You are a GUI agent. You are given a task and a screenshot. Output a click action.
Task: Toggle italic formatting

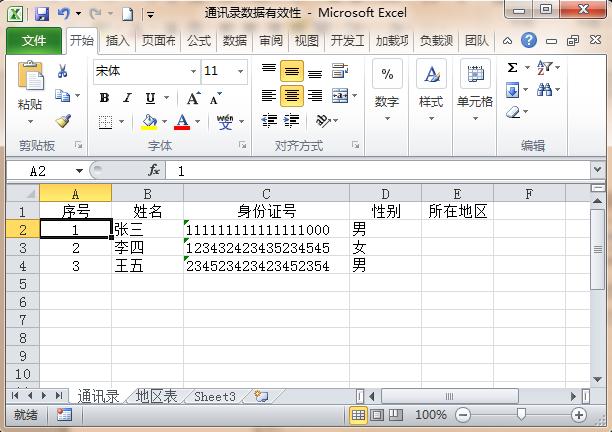[x=127, y=98]
